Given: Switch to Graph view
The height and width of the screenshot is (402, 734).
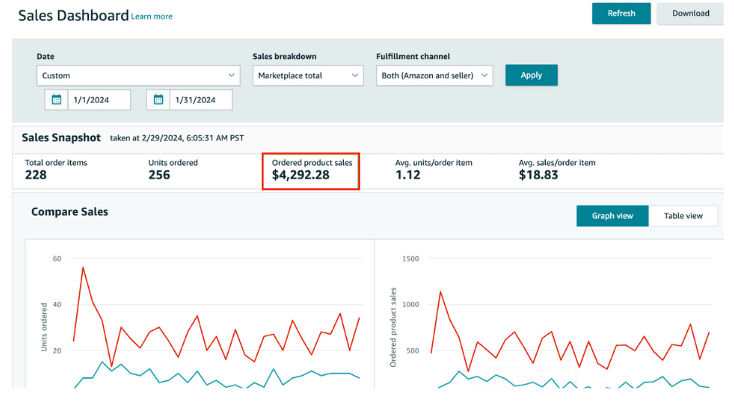Looking at the screenshot, I should pos(612,216).
